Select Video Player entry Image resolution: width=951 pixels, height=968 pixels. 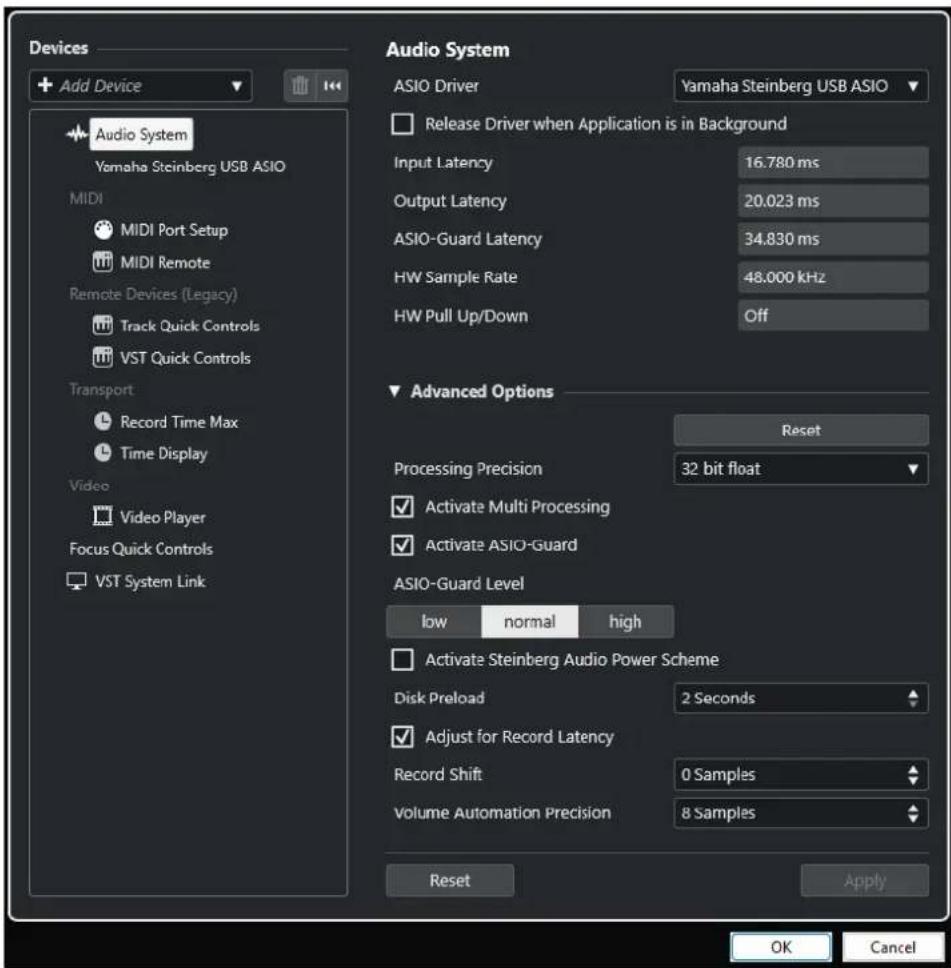pos(162,517)
